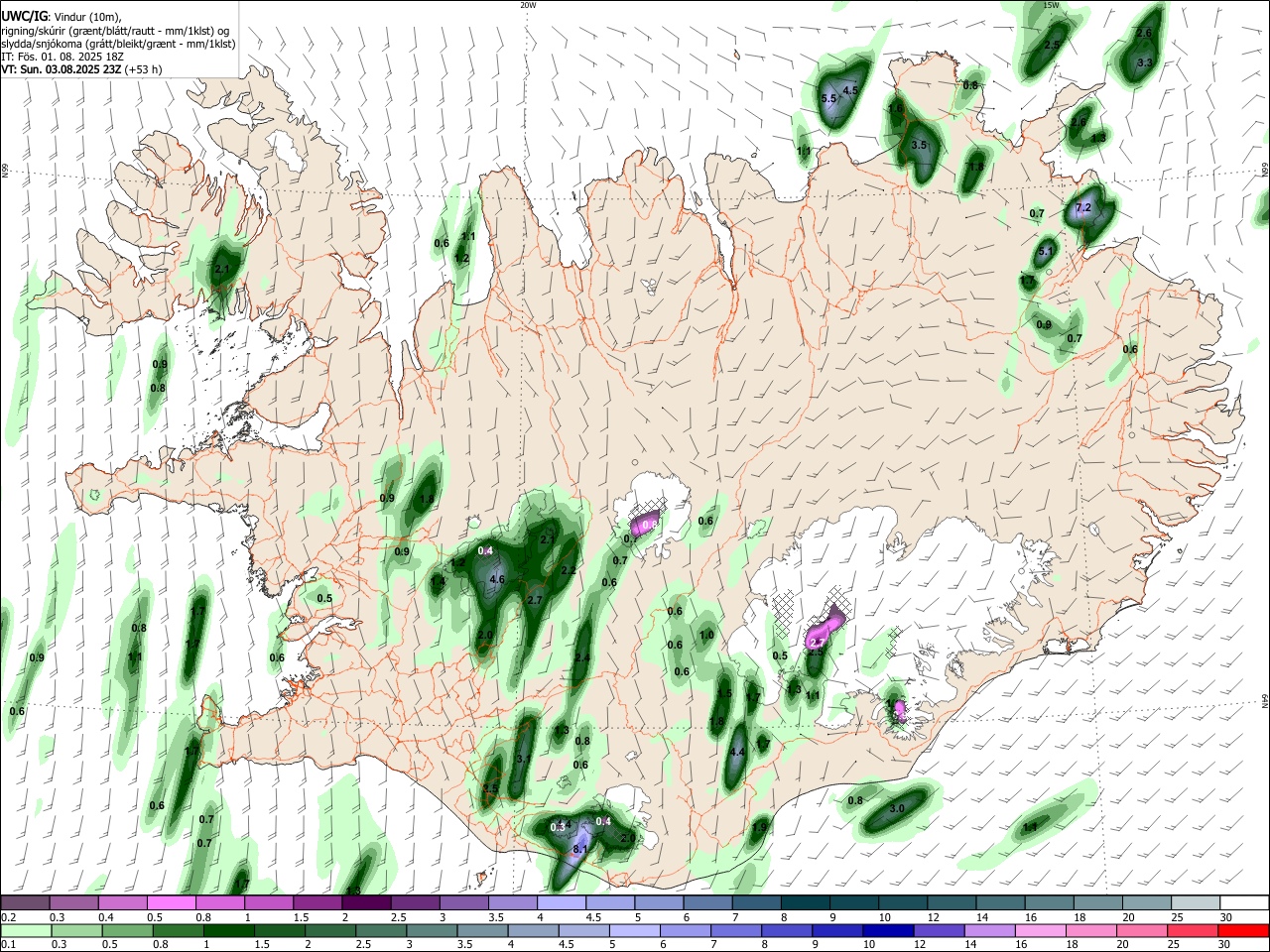Viewport: 1270px width, 952px height.
Task: Click the "VT: Sun. 03.08.2025 23Z (+53 h)" line
Action: coord(81,69)
